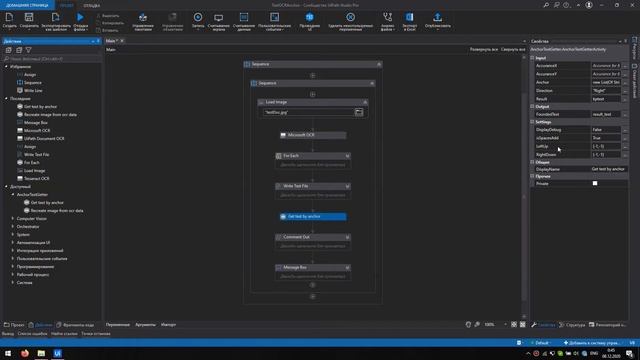Open the Outline tab at bottom right
This screenshot has width=640, height=360.
[x=572, y=325]
